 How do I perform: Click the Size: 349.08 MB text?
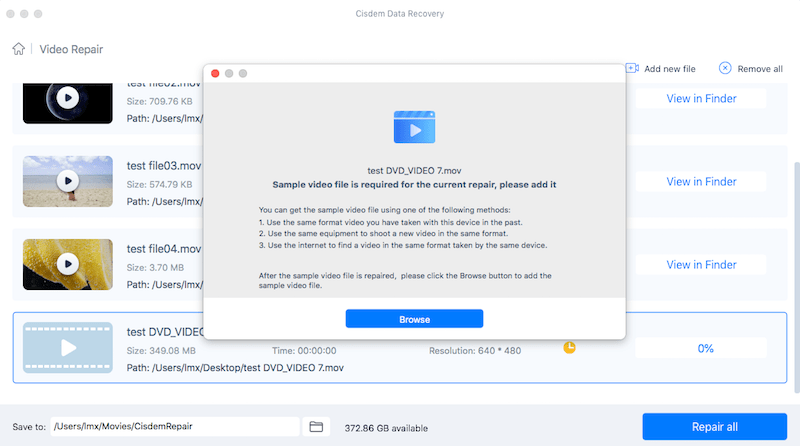(161, 351)
